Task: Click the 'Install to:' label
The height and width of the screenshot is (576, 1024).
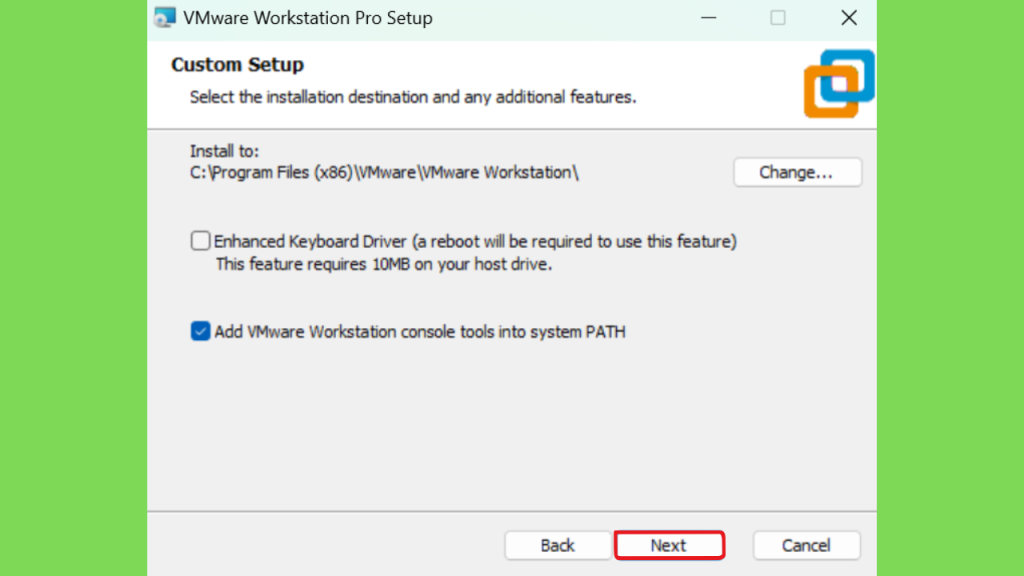Action: [x=225, y=151]
